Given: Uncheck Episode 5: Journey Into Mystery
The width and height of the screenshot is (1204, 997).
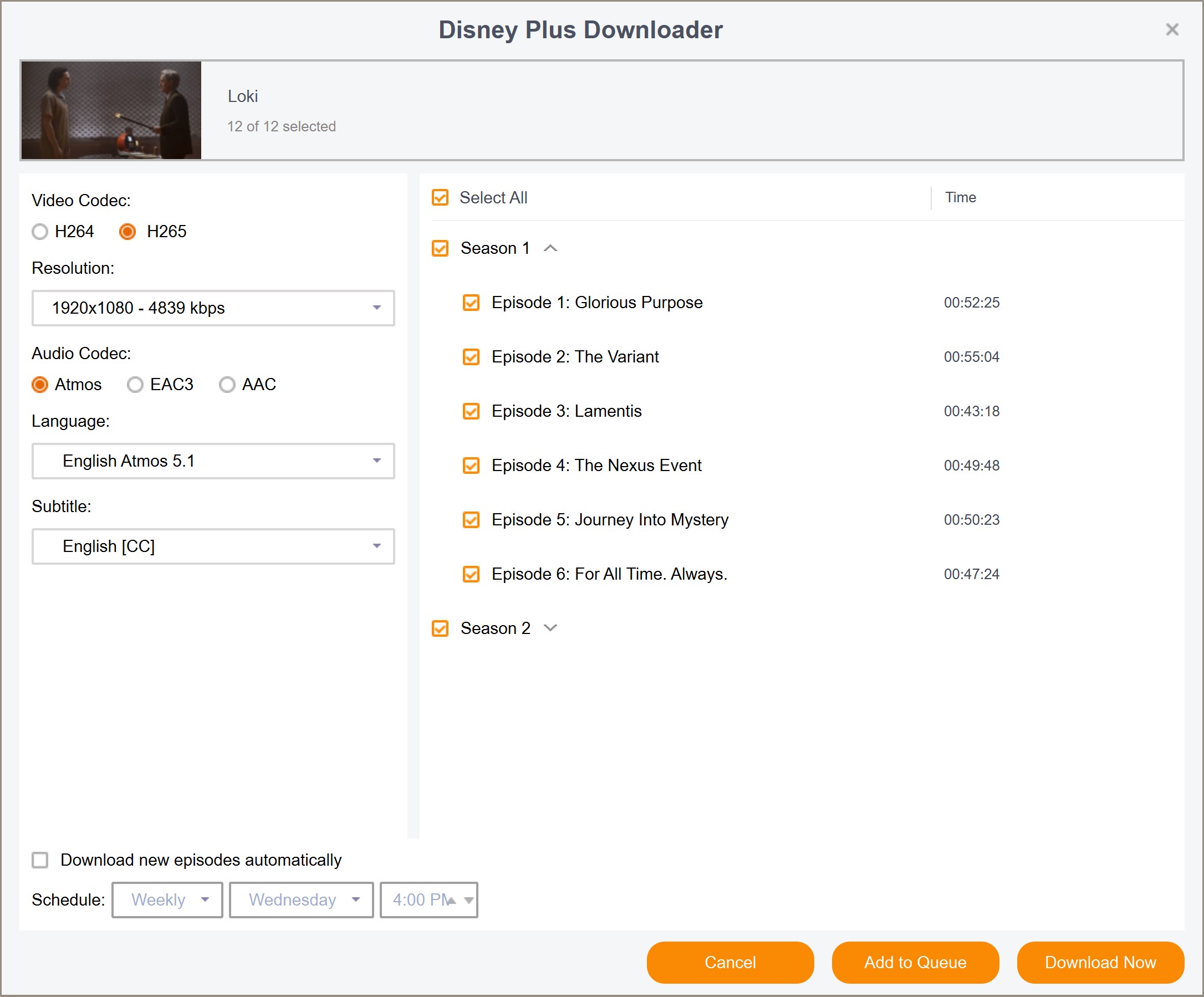Looking at the screenshot, I should [x=471, y=520].
